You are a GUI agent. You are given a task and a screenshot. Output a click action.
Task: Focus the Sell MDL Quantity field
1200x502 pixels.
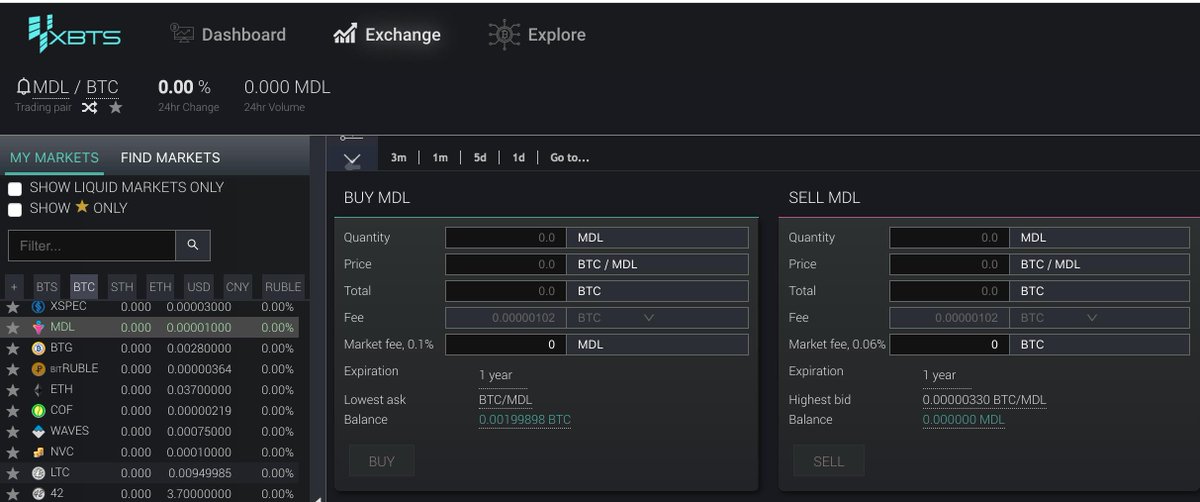coord(949,238)
